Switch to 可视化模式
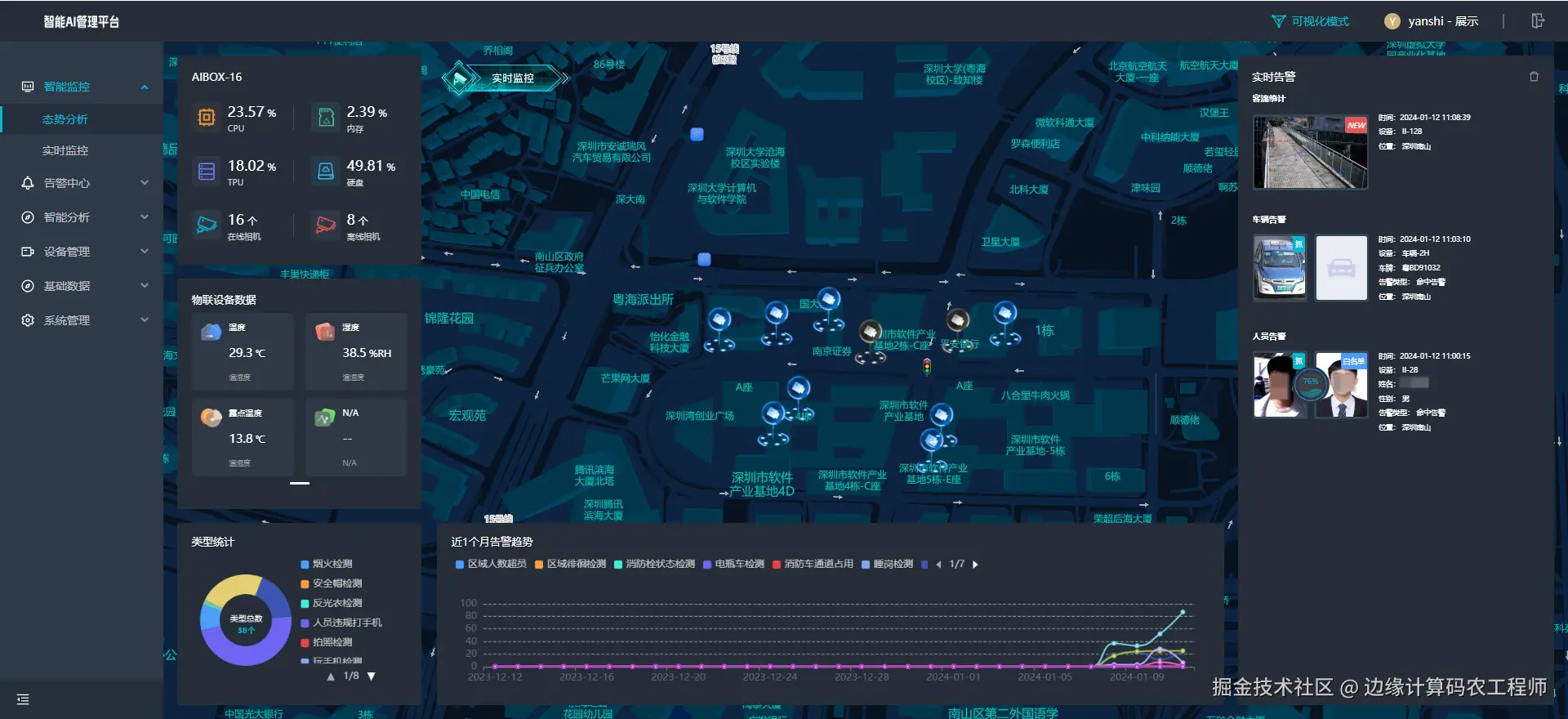The height and width of the screenshot is (719, 1568). coord(1311,21)
